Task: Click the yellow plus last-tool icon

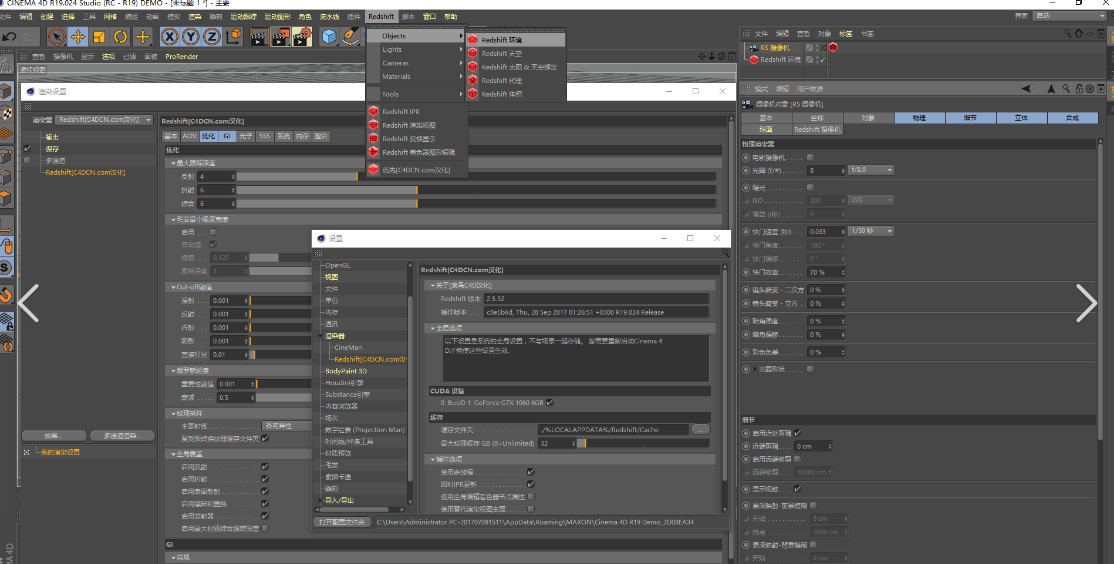Action: (143, 36)
